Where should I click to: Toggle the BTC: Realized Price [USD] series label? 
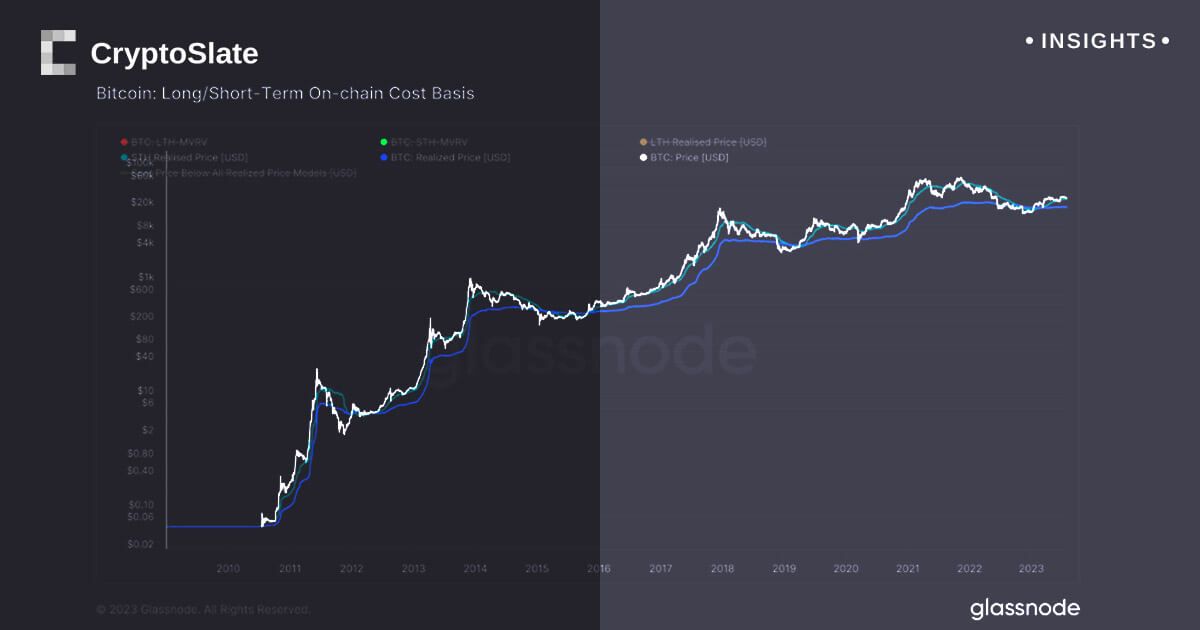pyautogui.click(x=446, y=157)
